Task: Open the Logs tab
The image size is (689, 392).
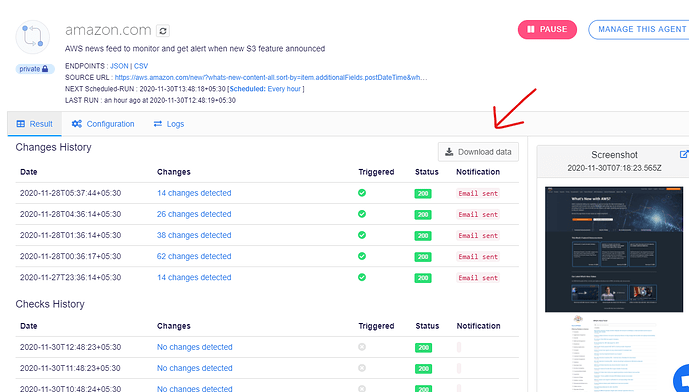Action: click(x=169, y=124)
